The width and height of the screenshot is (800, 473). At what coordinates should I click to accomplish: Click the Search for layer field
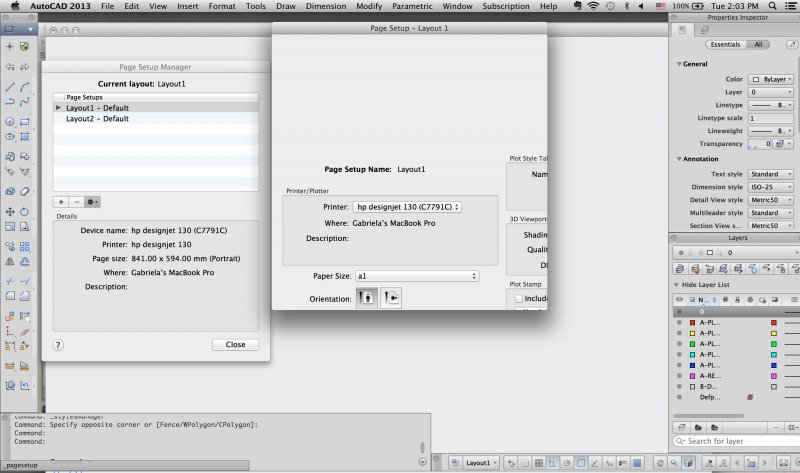[x=736, y=441]
